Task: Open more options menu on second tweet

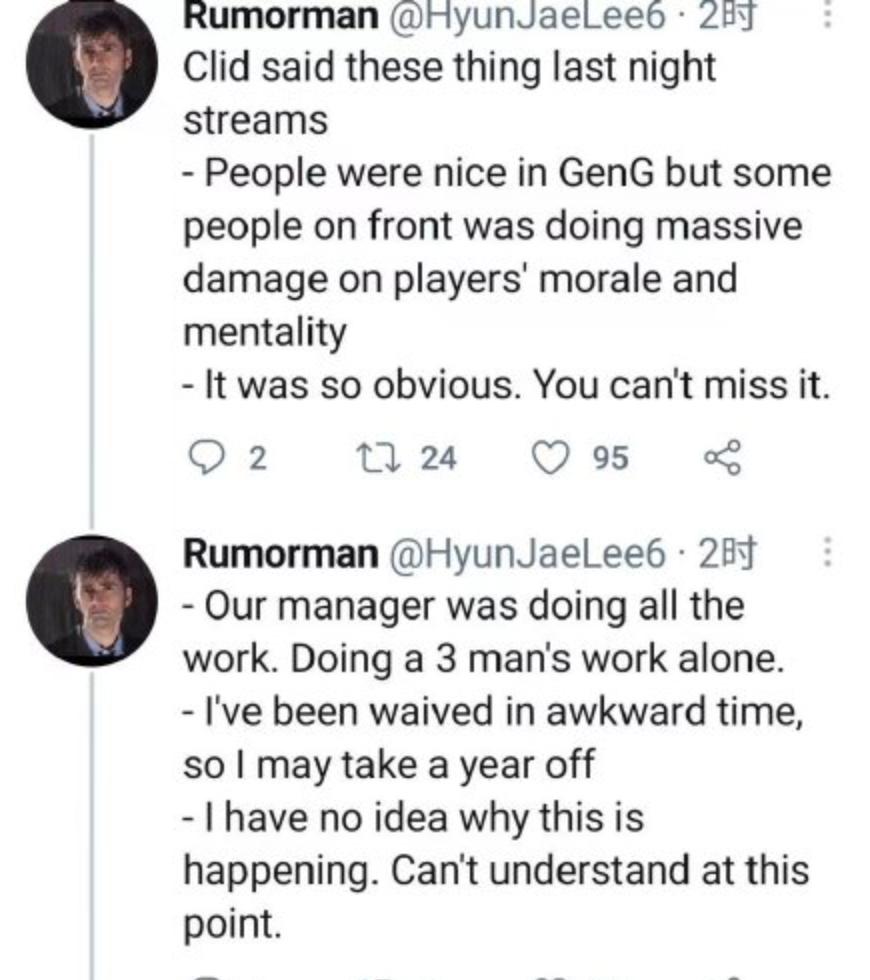Action: pyautogui.click(x=826, y=552)
